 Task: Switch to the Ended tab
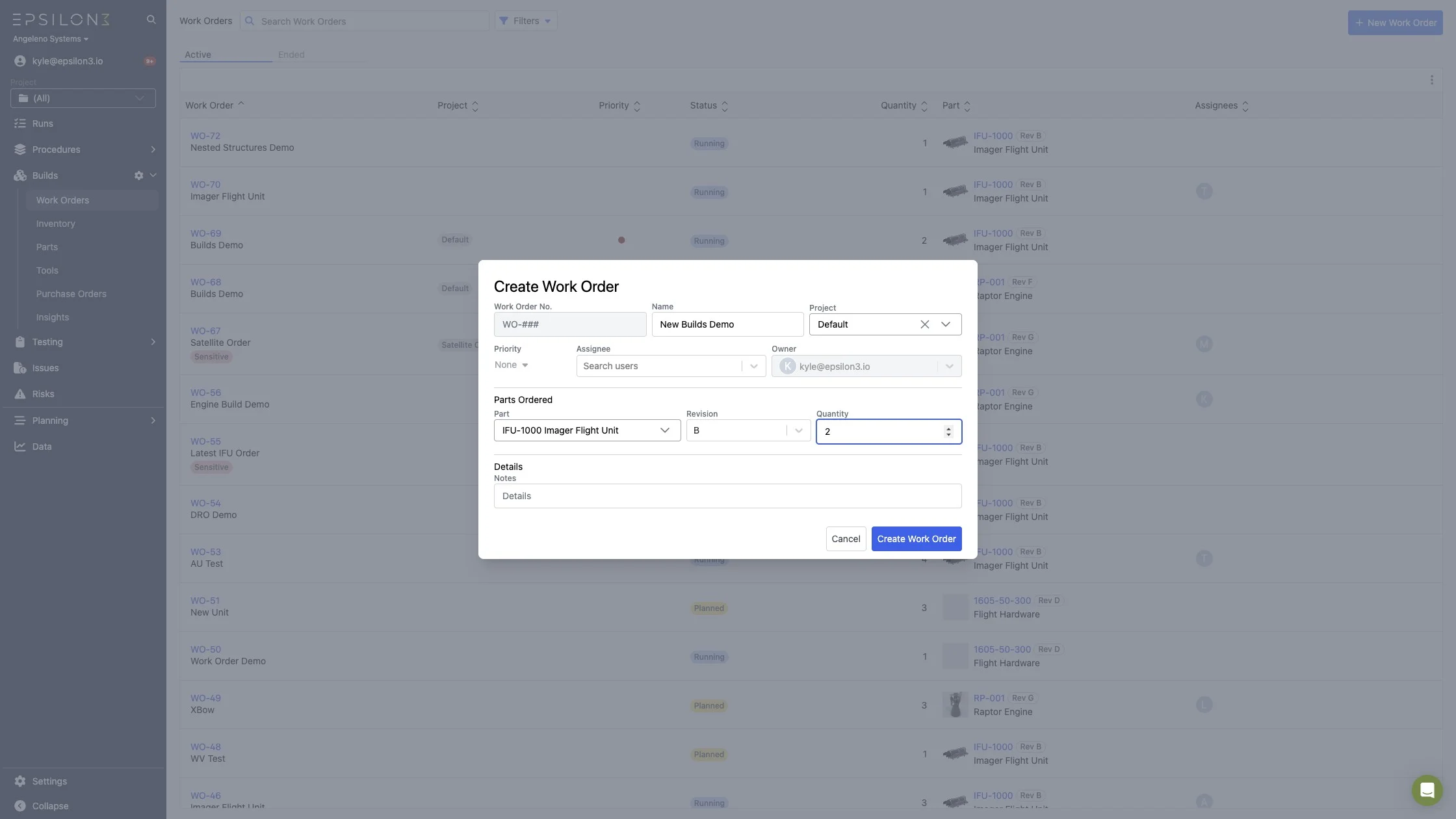[x=291, y=55]
